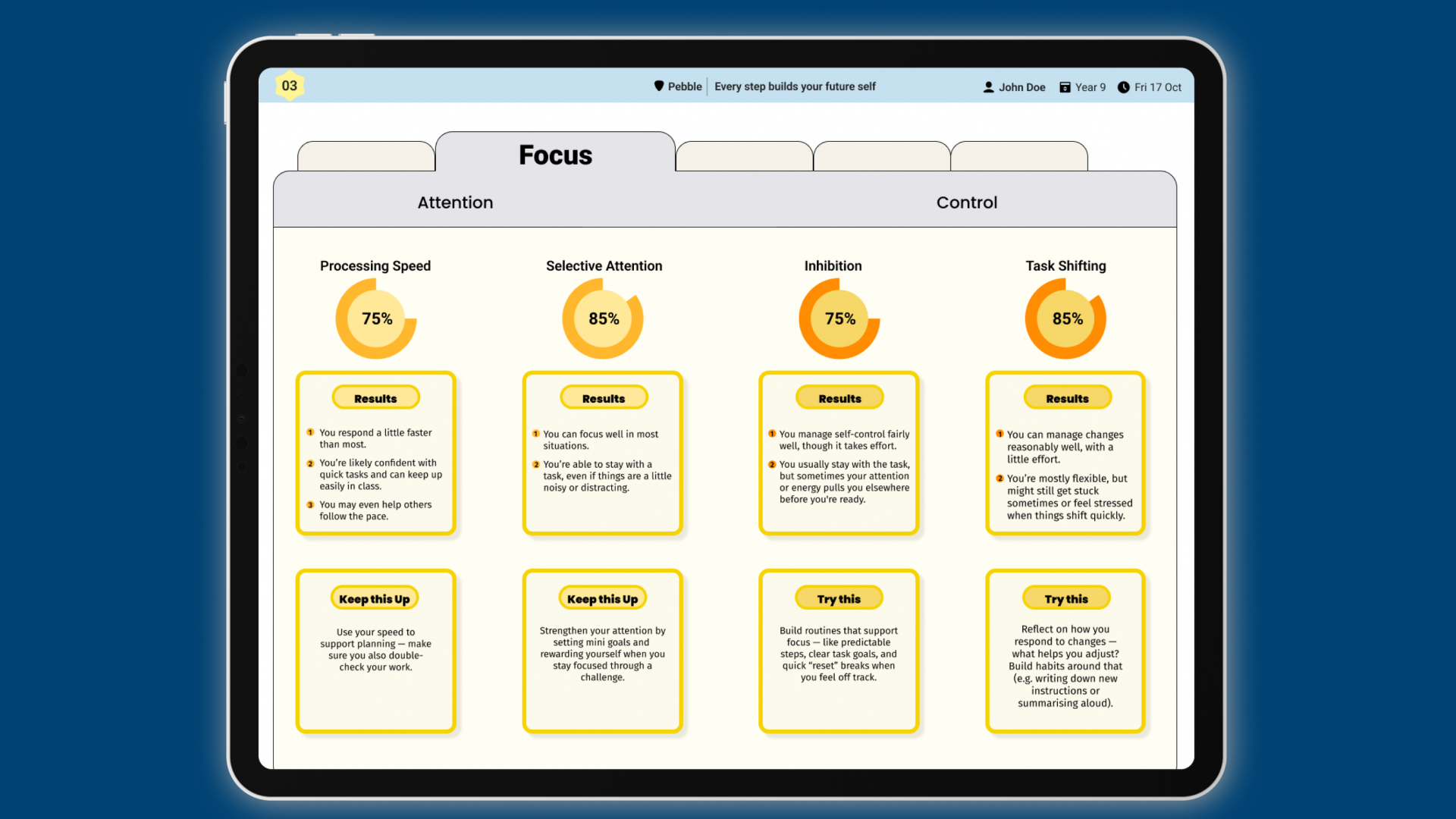1456x819 pixels.
Task: Open the first blank tab right of Focus
Action: coord(744,156)
